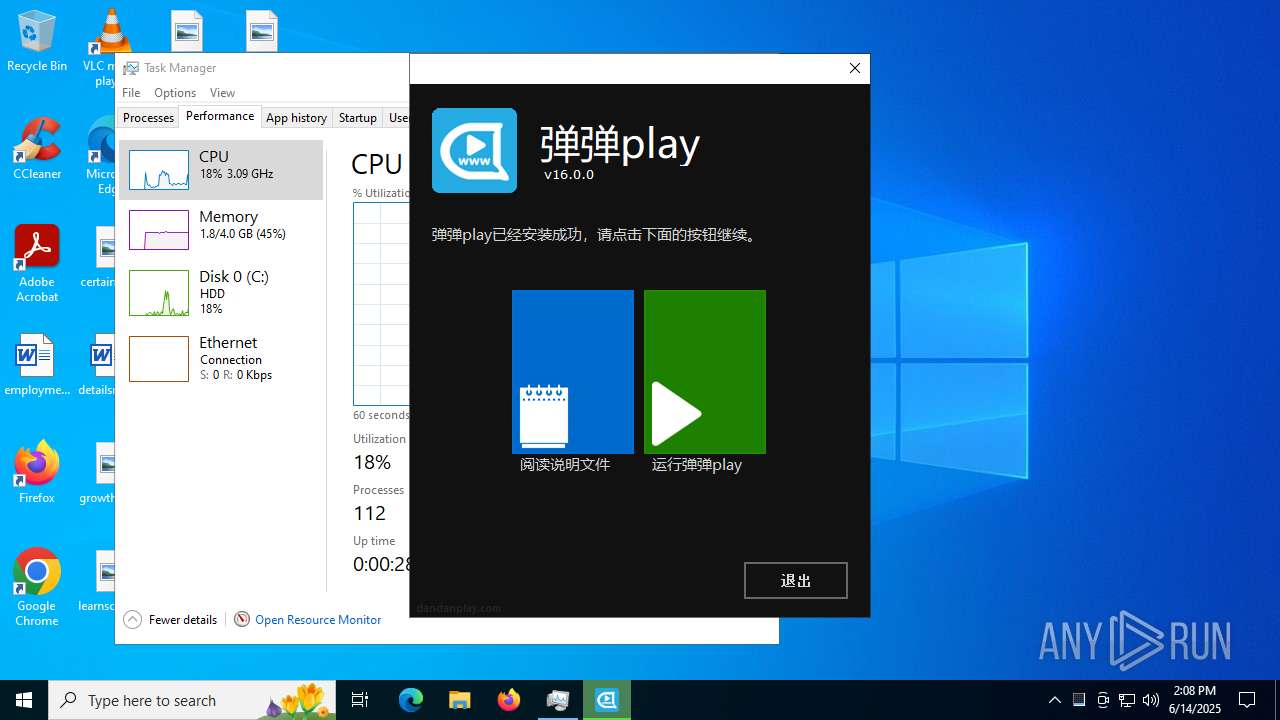The image size is (1280, 720).
Task: Open the readme file tile 阅读说明文件
Action: tap(572, 372)
